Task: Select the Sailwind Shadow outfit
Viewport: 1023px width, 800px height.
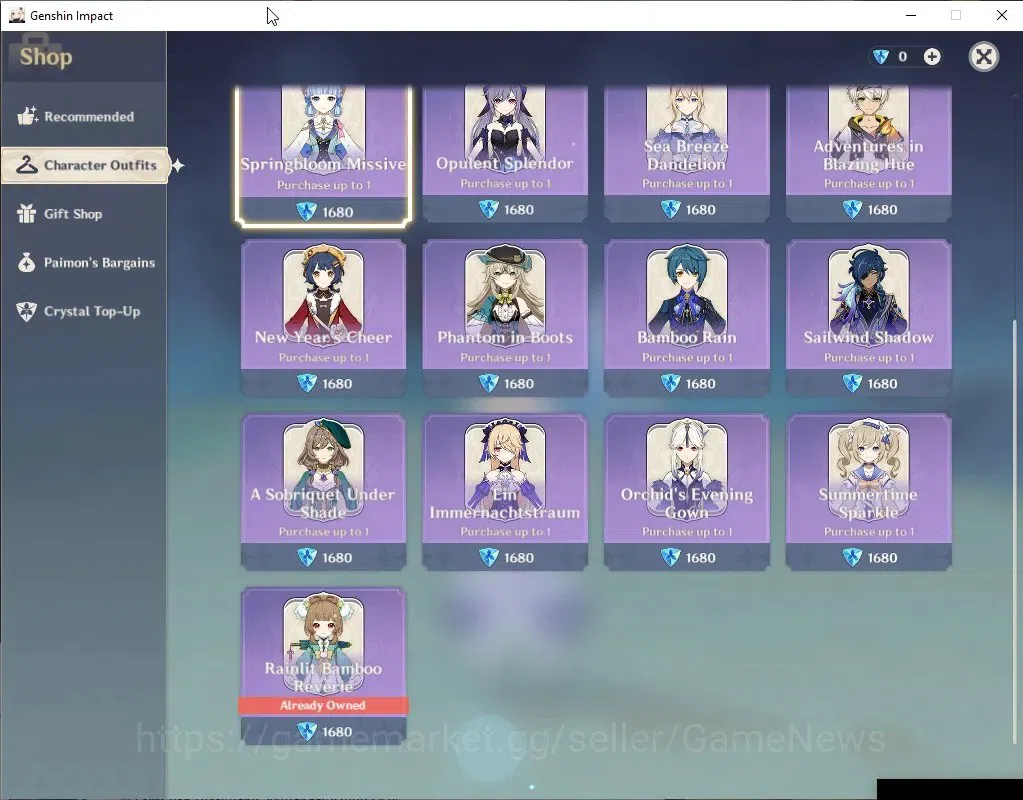Action: pyautogui.click(x=868, y=318)
